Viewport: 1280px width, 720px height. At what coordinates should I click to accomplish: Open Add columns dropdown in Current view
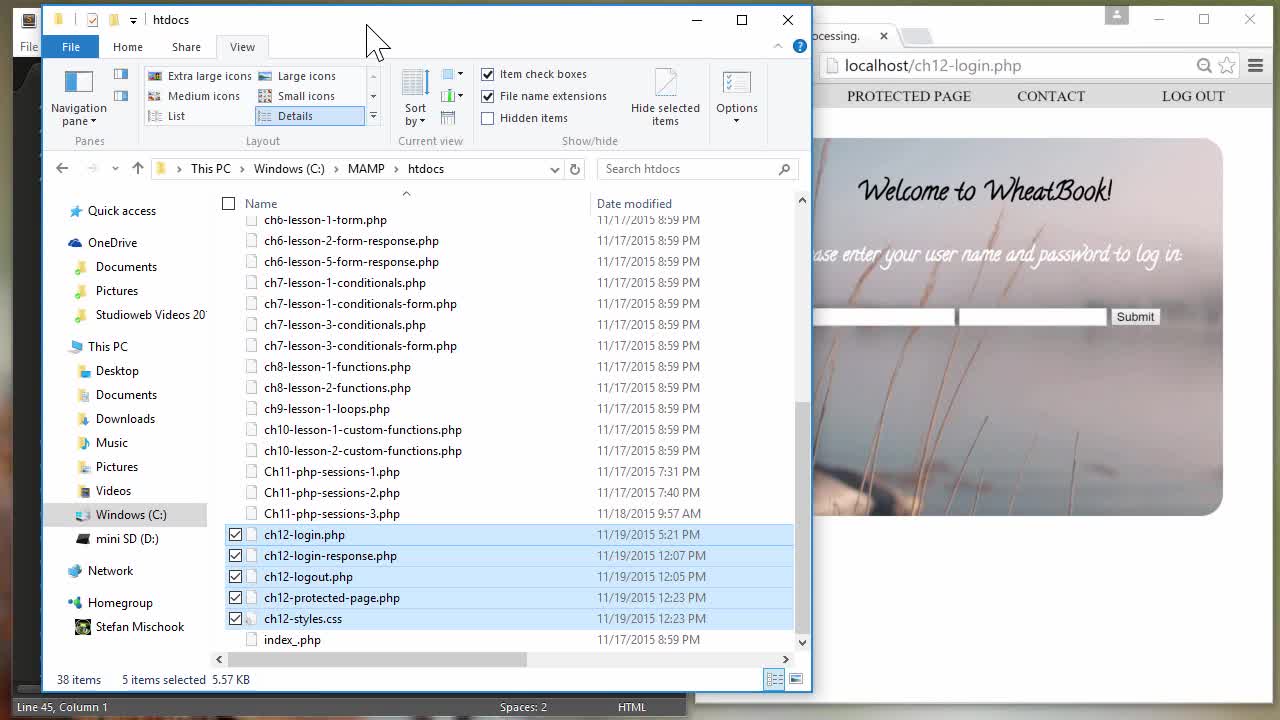(452, 96)
